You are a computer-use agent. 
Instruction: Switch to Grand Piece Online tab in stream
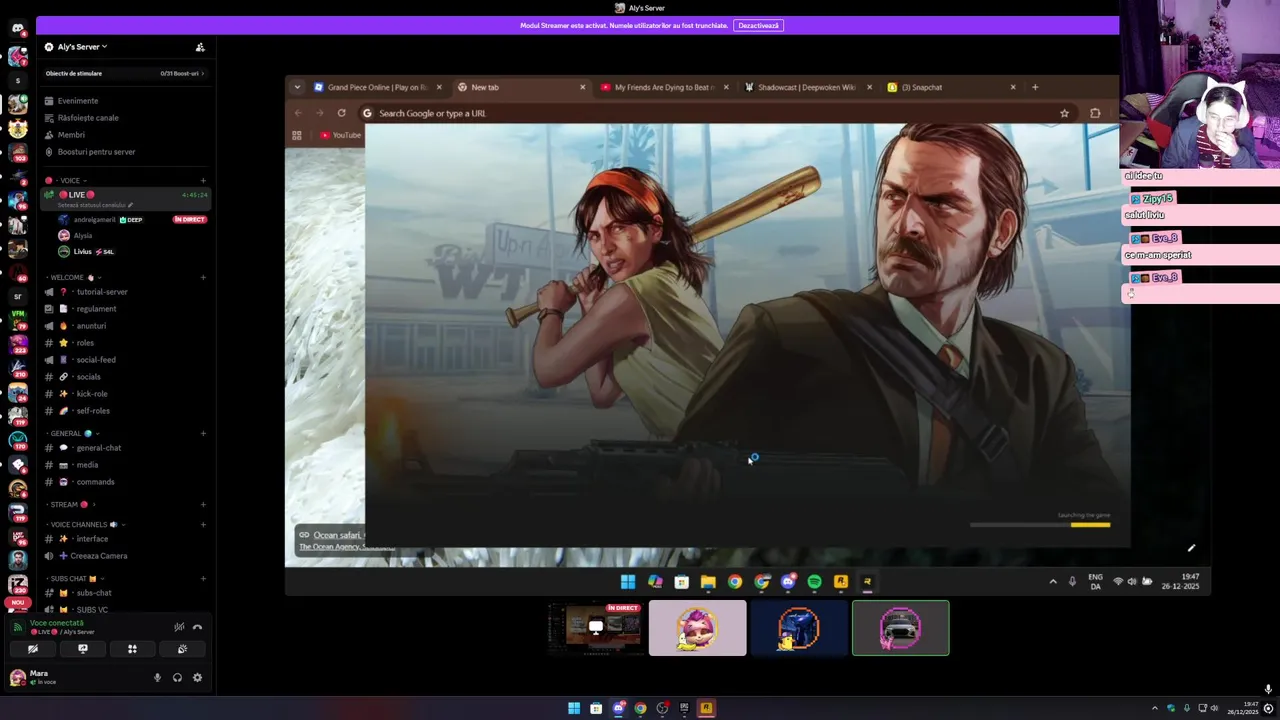378,87
